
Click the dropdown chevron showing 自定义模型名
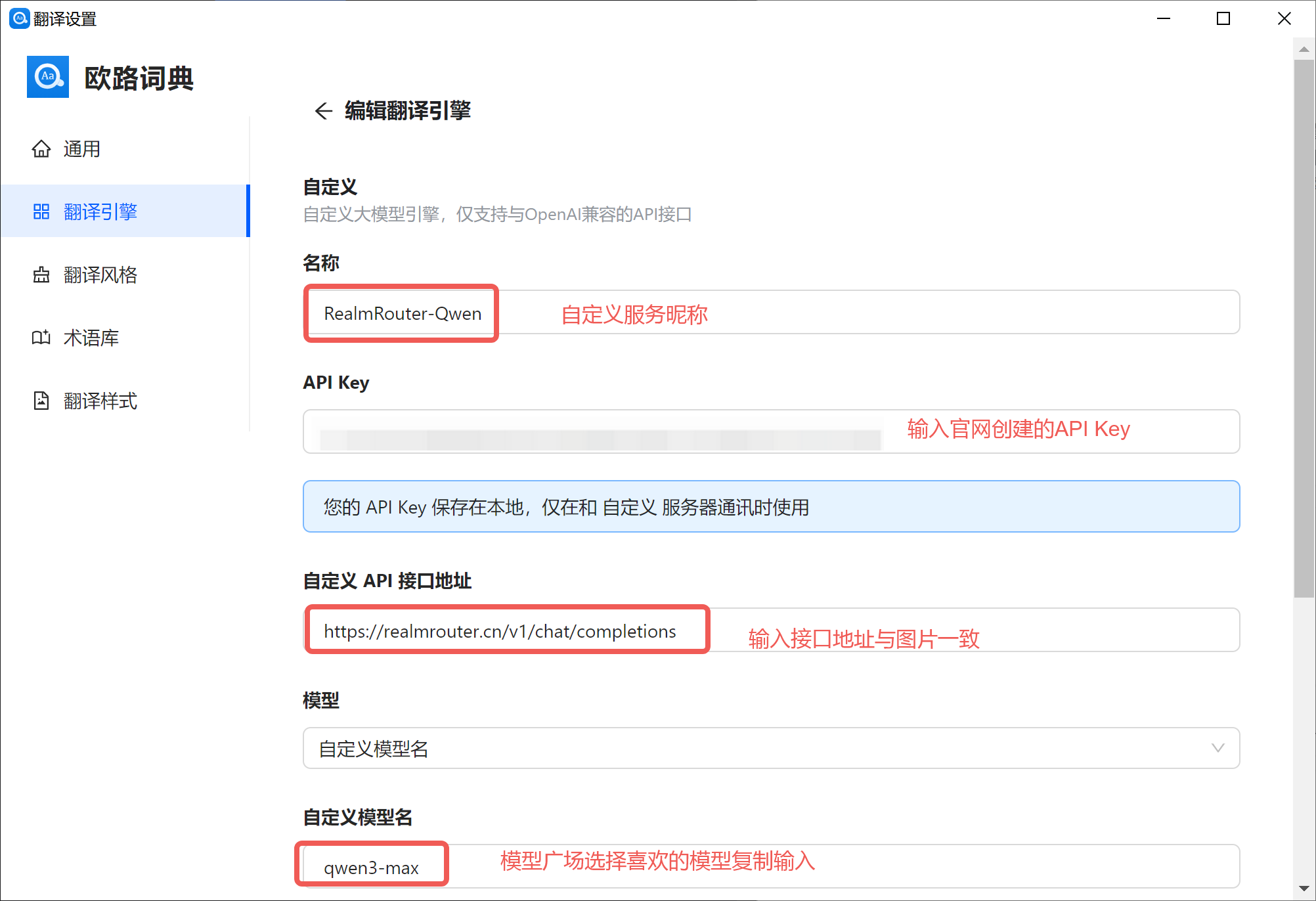[x=1218, y=748]
